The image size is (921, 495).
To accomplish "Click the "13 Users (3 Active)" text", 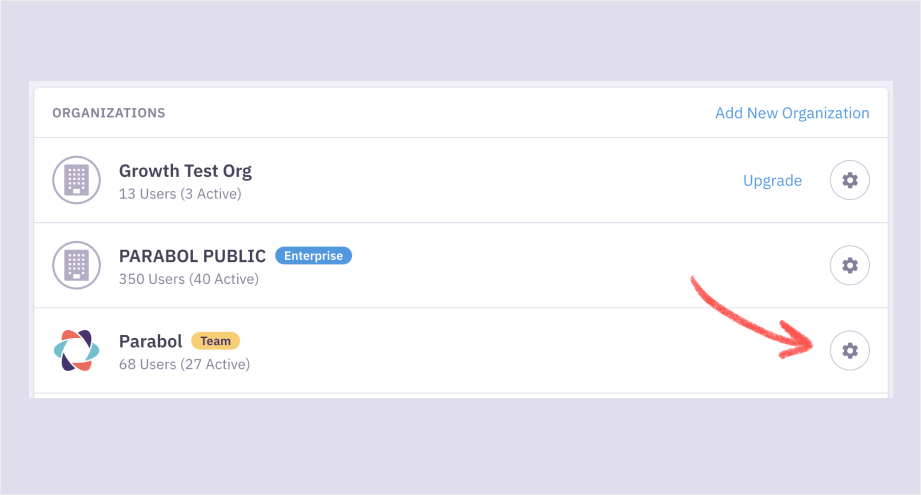I will coord(180,193).
